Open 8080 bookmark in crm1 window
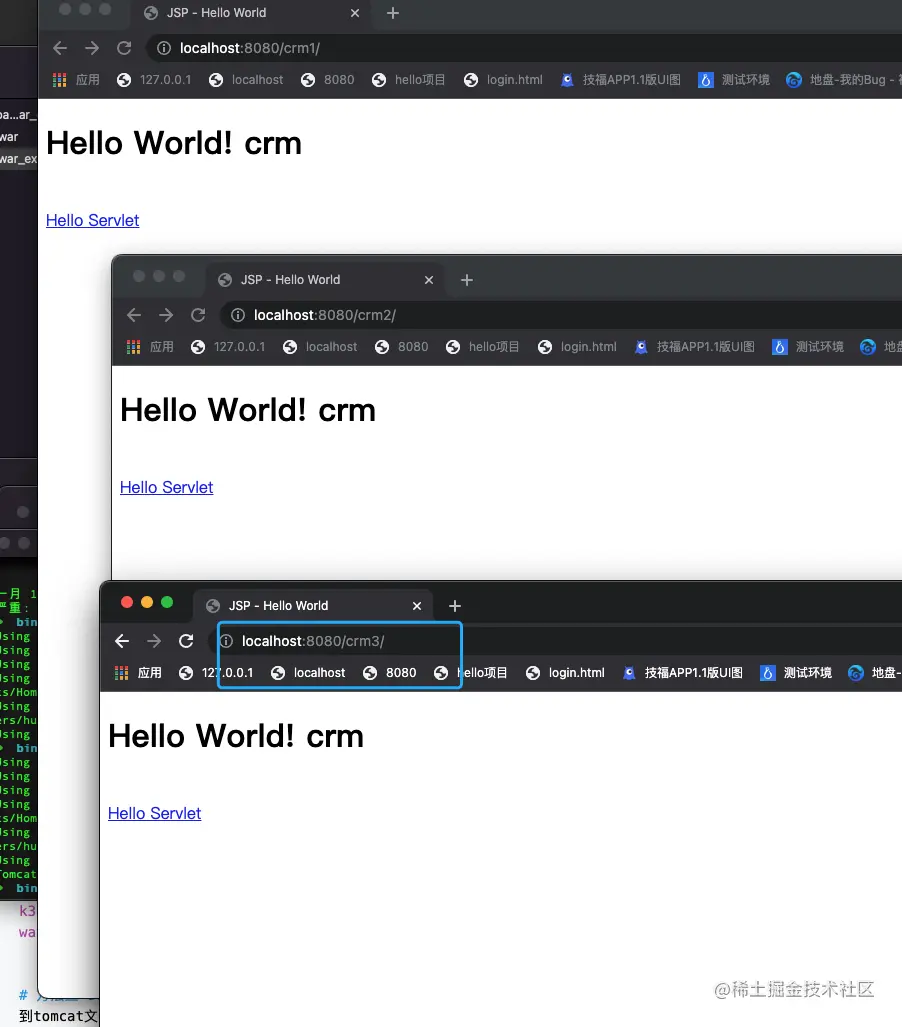This screenshot has width=902, height=1027. (x=328, y=80)
